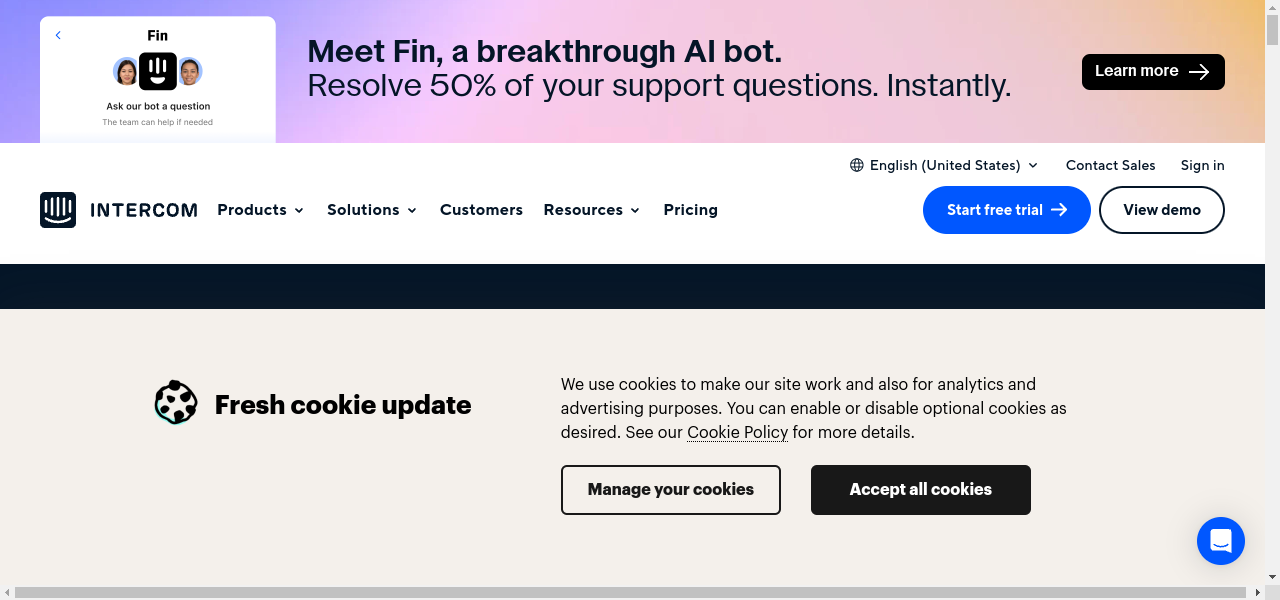Click Manage your cookies button
1280x600 pixels.
pyautogui.click(x=670, y=490)
